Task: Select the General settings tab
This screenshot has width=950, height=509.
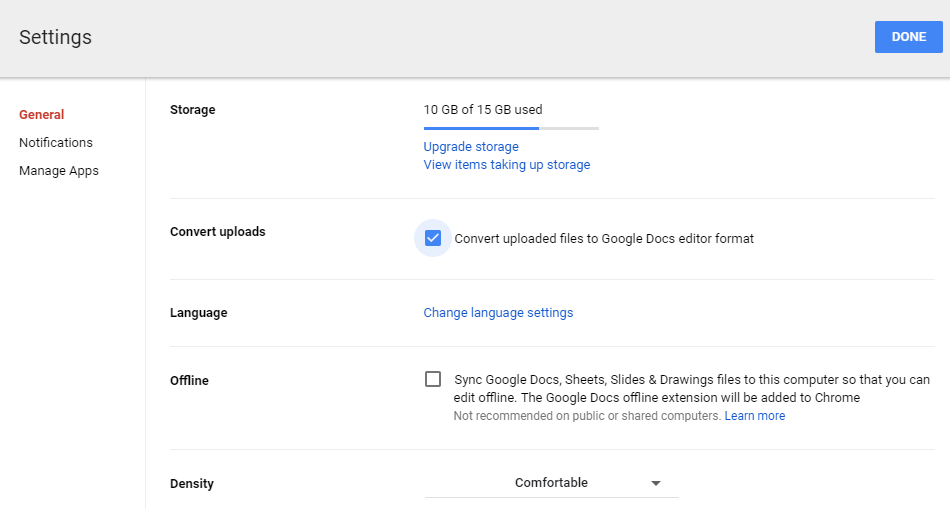Action: 42,115
